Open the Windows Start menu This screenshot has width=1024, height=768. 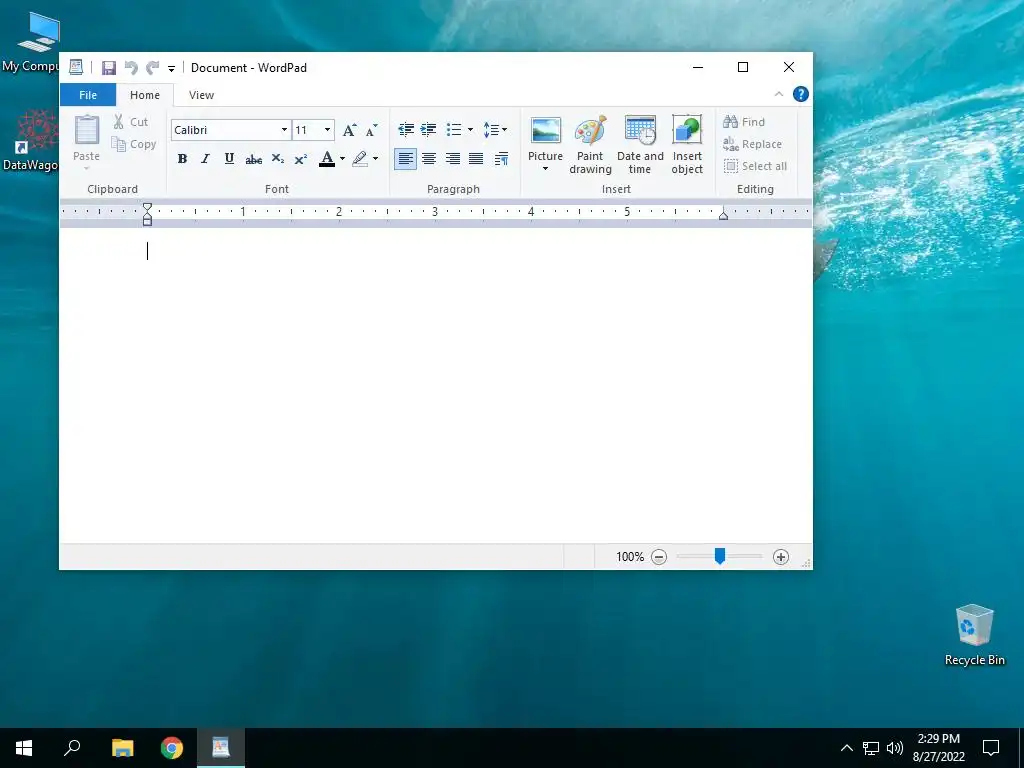coord(24,748)
